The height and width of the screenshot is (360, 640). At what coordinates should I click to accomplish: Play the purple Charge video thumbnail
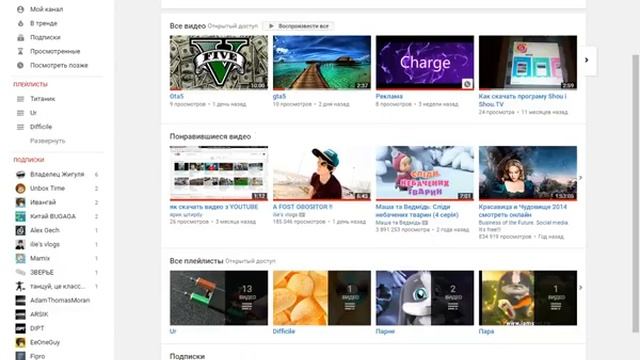pos(425,62)
